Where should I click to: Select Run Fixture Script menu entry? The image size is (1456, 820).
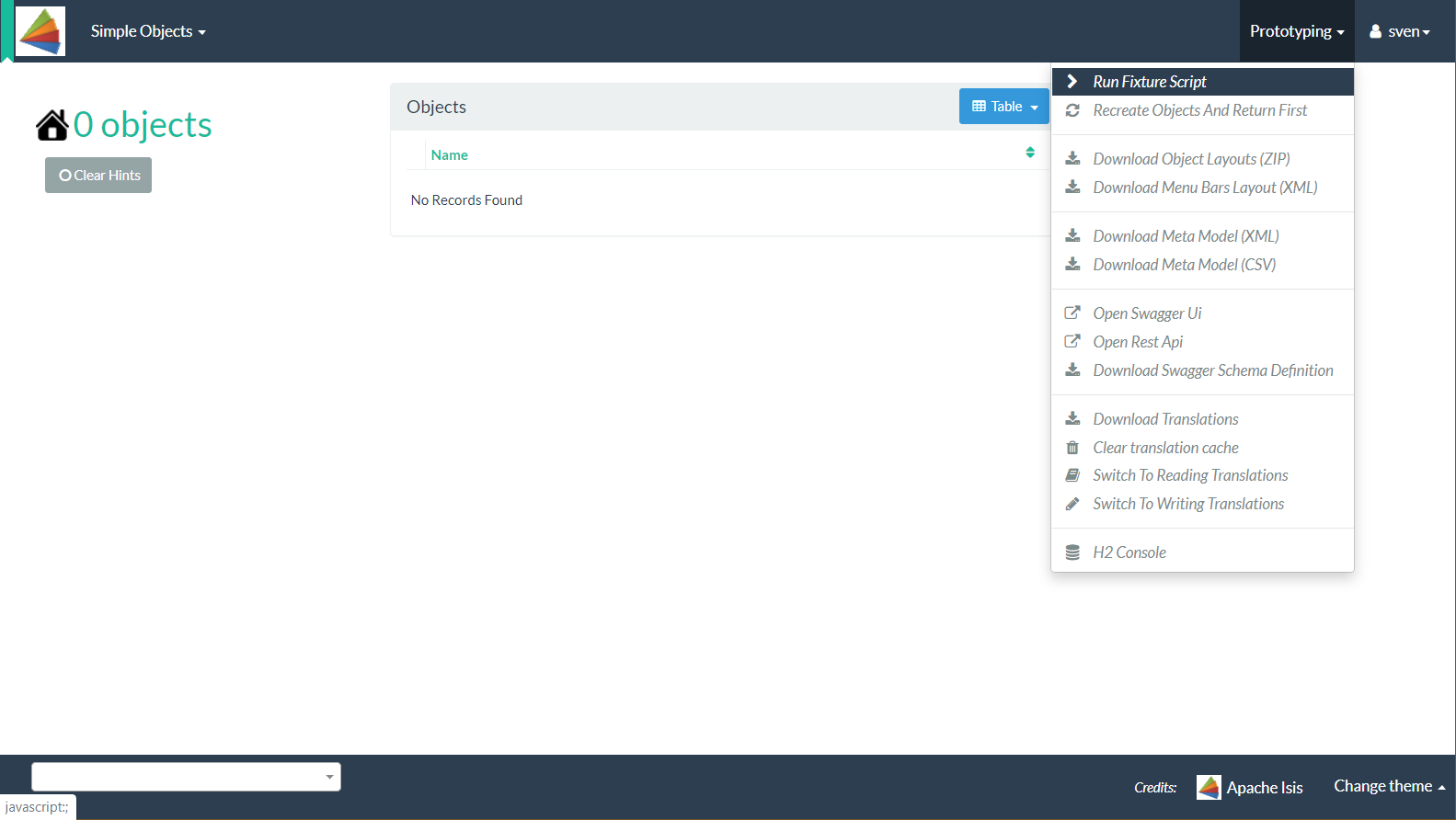(x=1149, y=82)
